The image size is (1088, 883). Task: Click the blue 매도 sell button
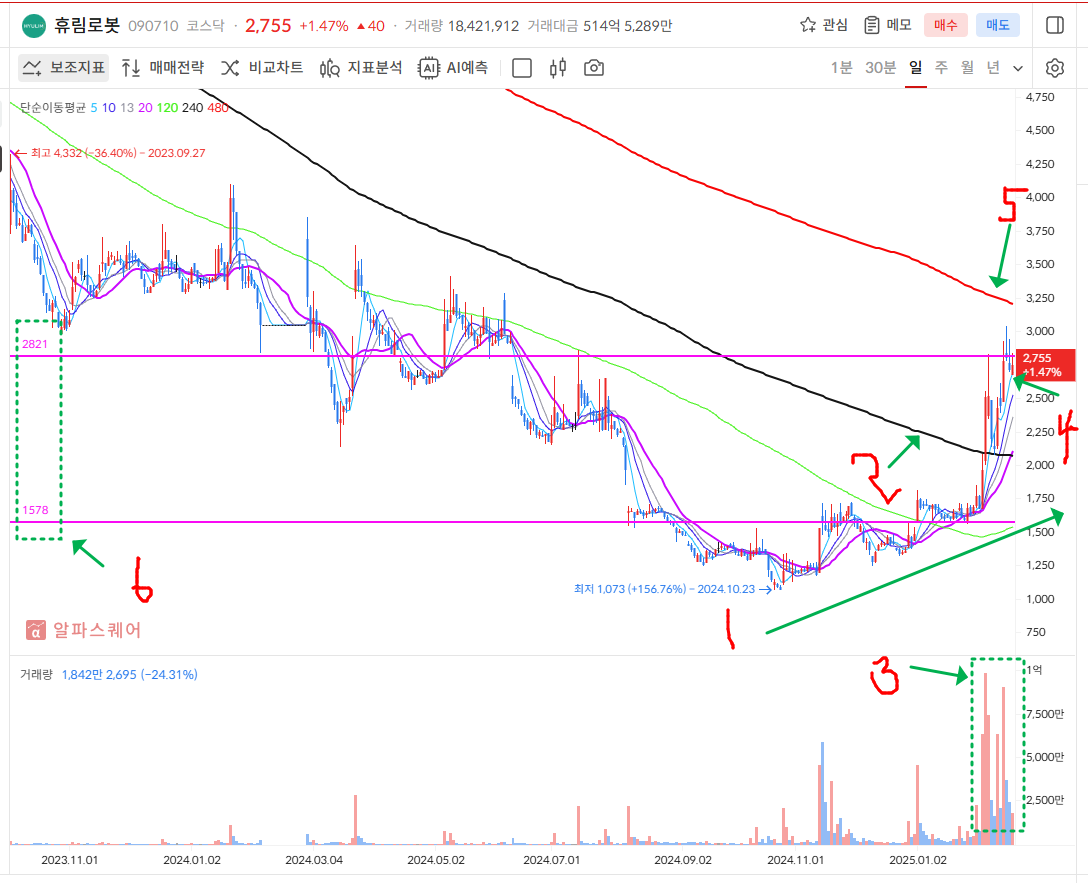pos(998,26)
